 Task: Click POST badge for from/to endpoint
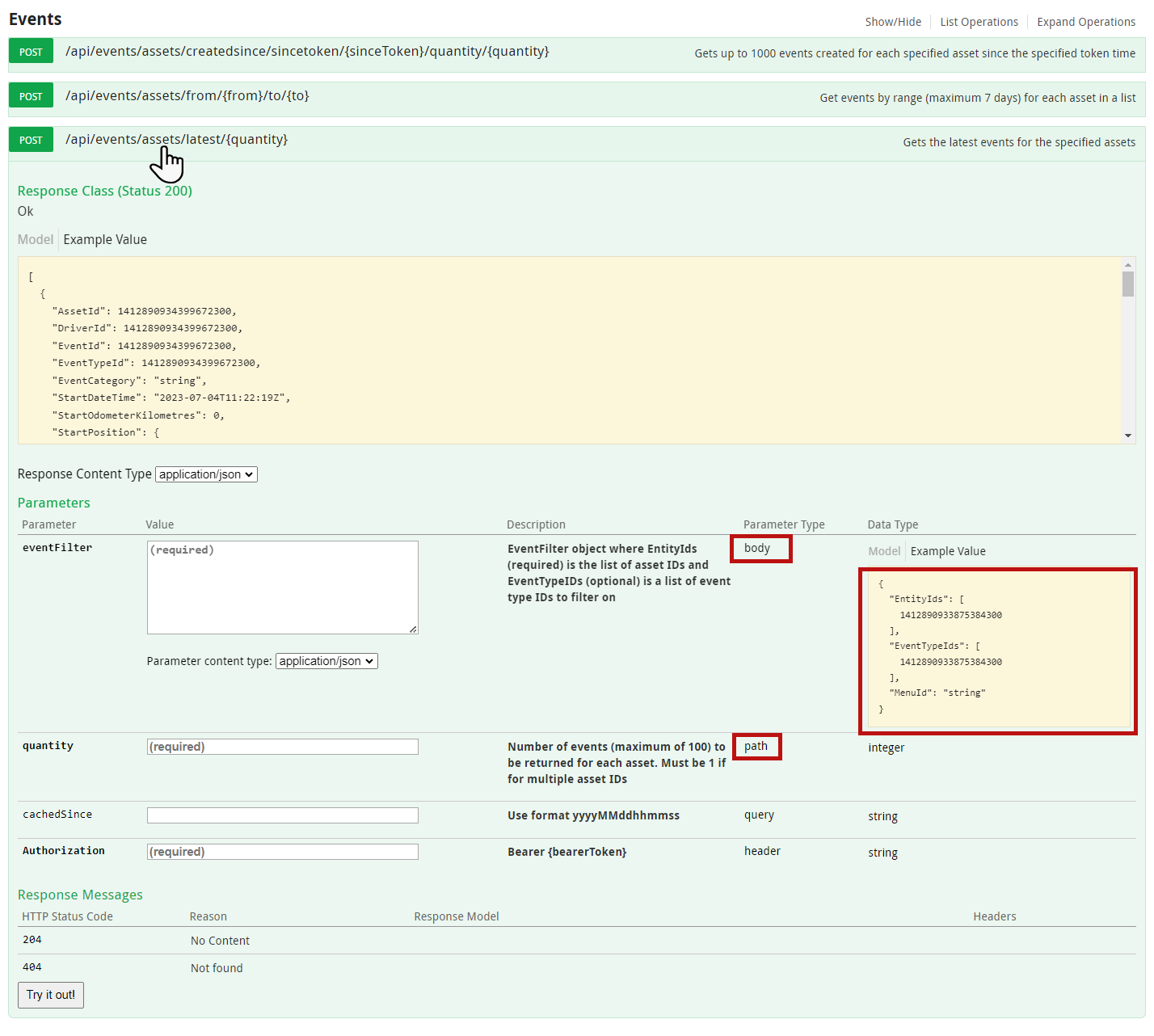[31, 96]
